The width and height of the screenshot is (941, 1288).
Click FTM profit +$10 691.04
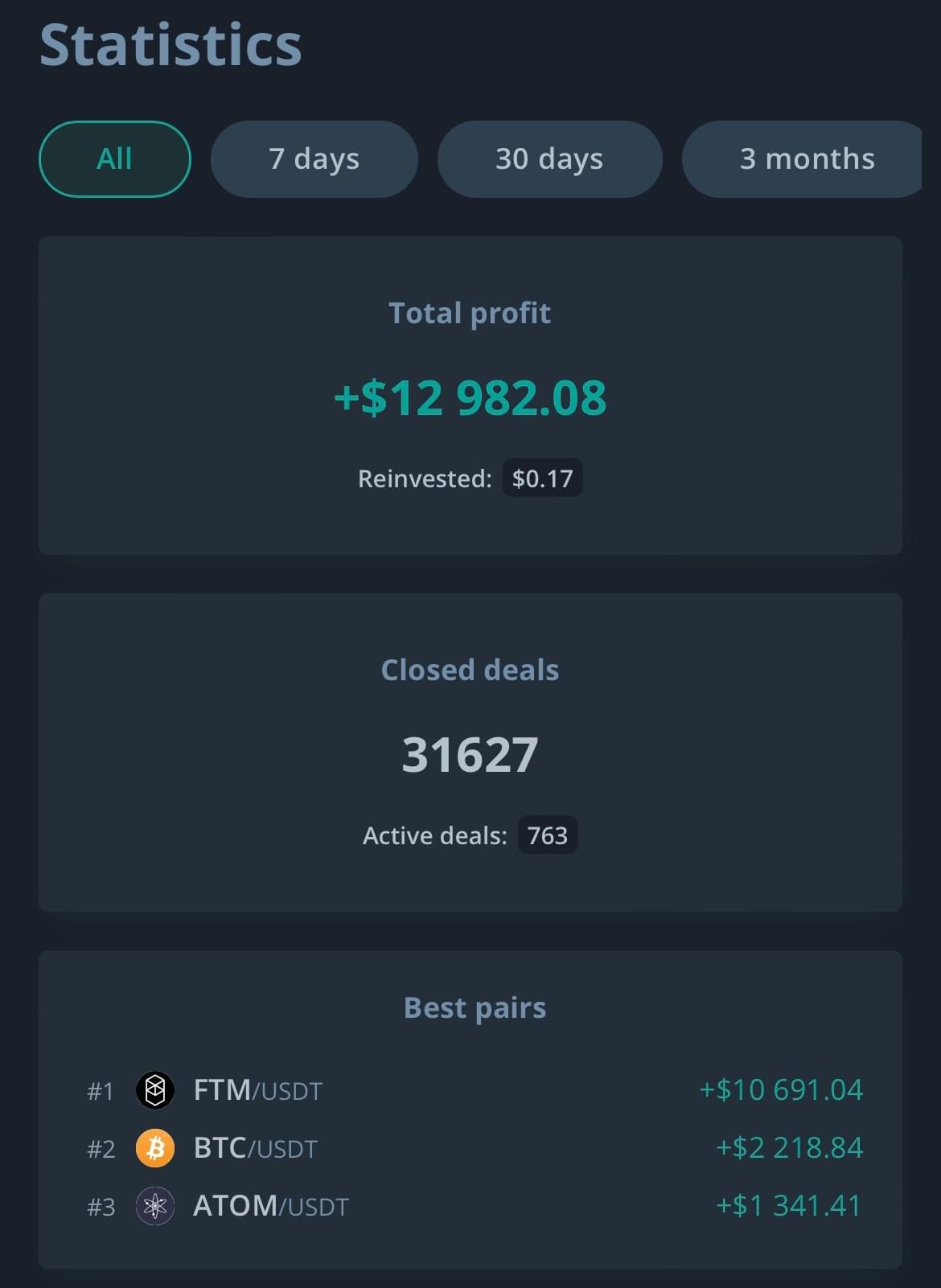(780, 1090)
